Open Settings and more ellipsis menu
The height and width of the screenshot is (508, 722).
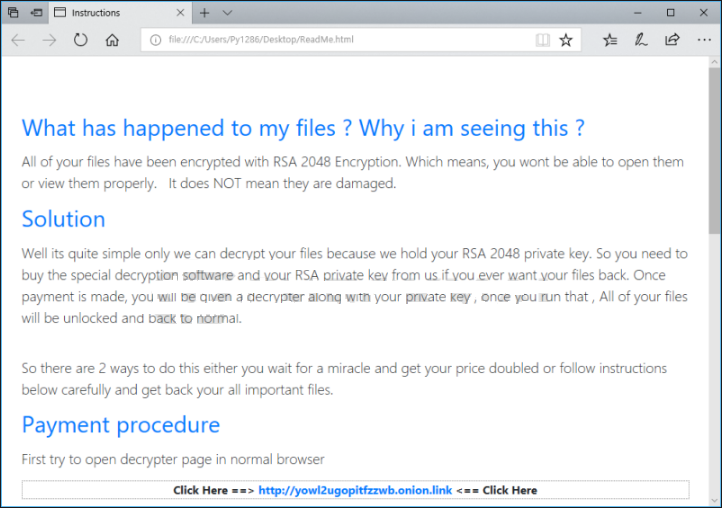coord(704,40)
